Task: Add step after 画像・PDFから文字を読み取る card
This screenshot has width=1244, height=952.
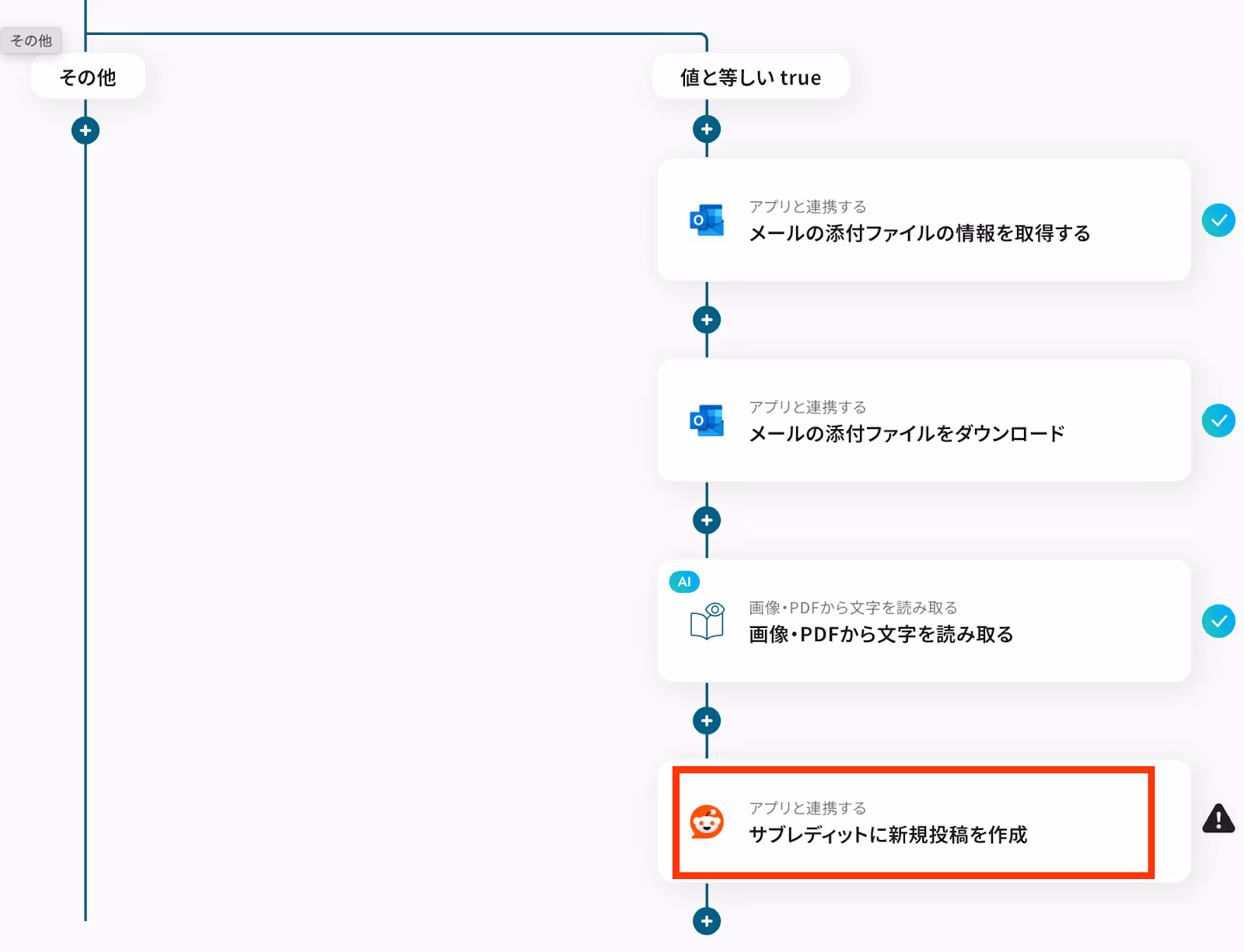Action: pyautogui.click(x=707, y=720)
